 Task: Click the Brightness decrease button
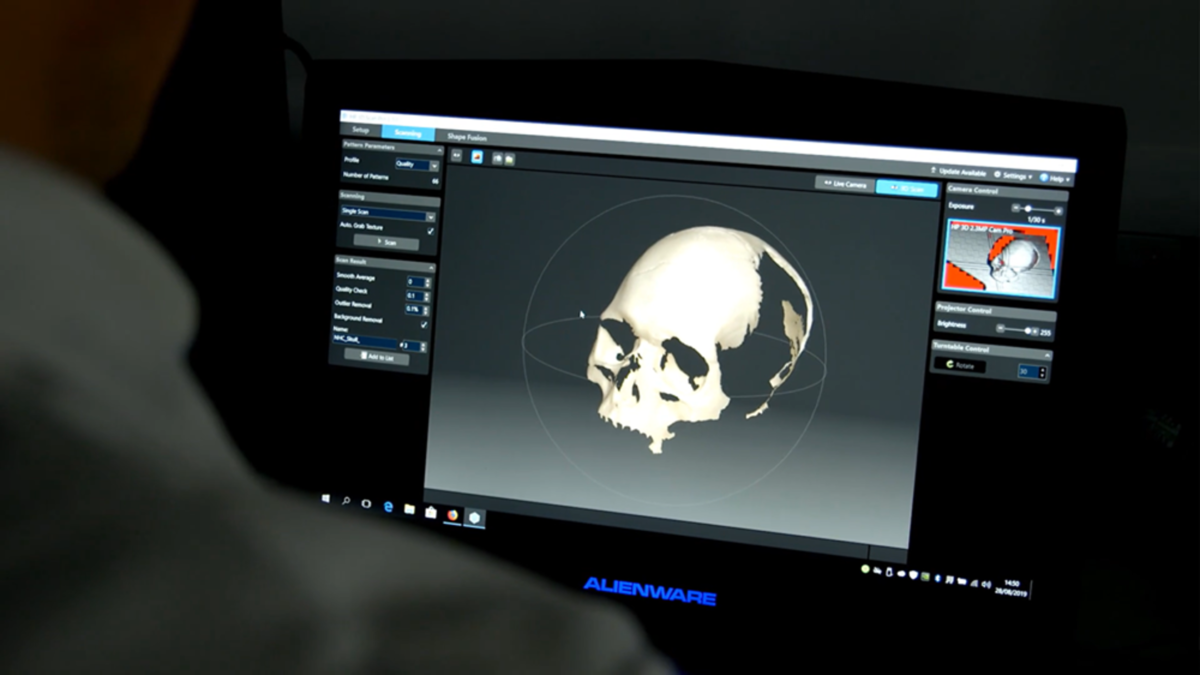click(x=998, y=328)
